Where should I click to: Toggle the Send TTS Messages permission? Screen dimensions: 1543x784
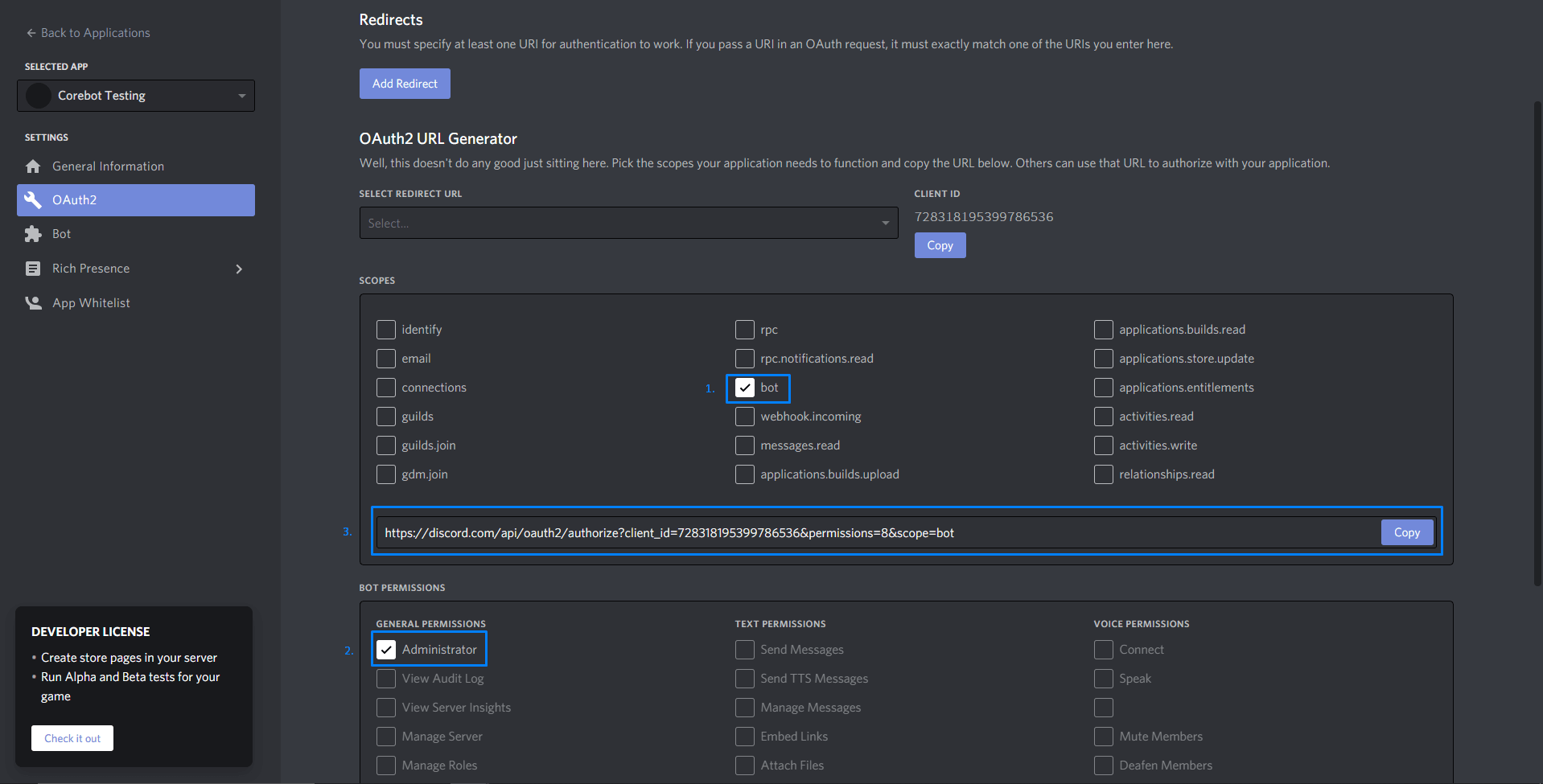click(x=745, y=679)
